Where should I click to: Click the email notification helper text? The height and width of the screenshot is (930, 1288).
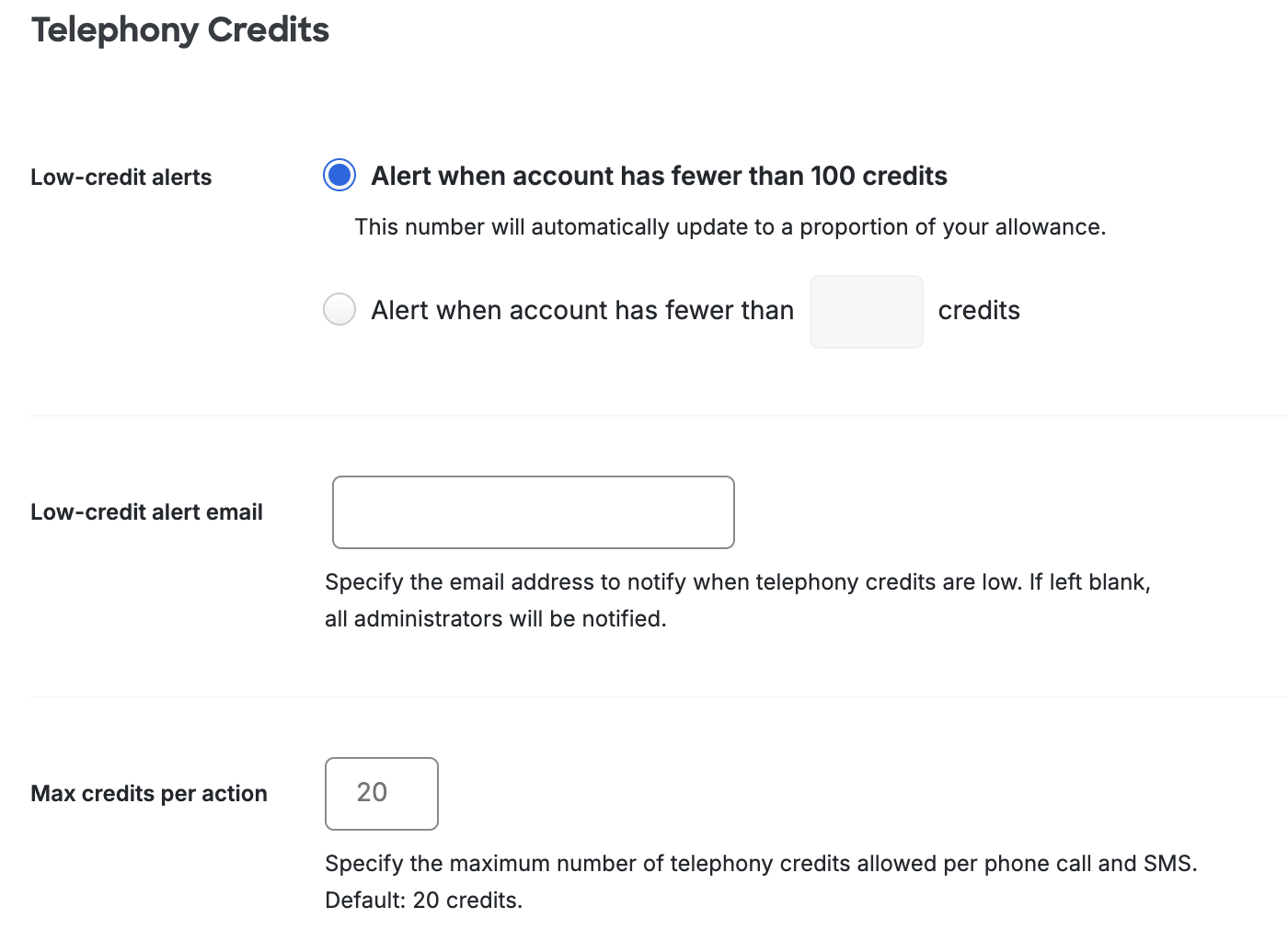click(736, 581)
